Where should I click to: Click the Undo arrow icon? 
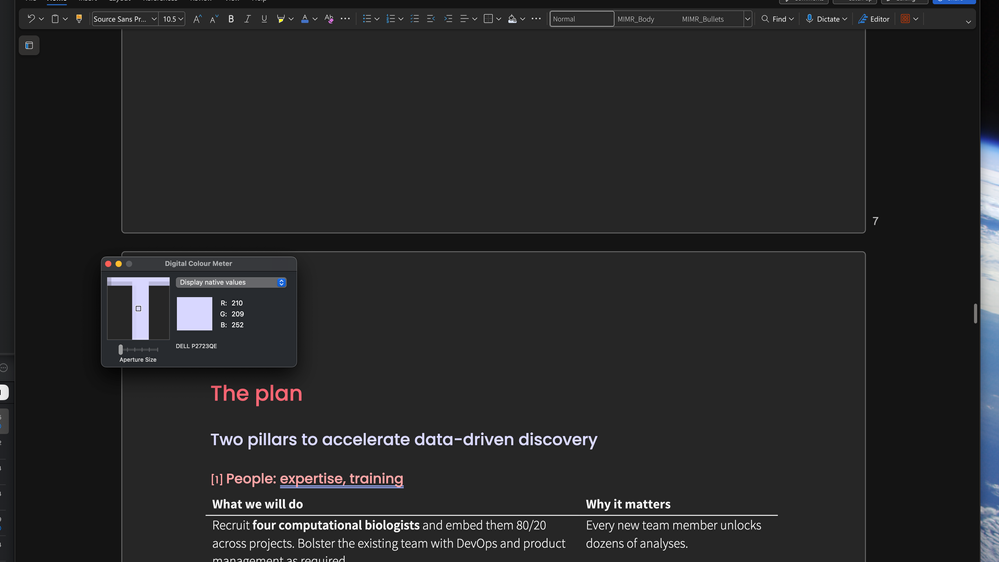[x=31, y=19]
